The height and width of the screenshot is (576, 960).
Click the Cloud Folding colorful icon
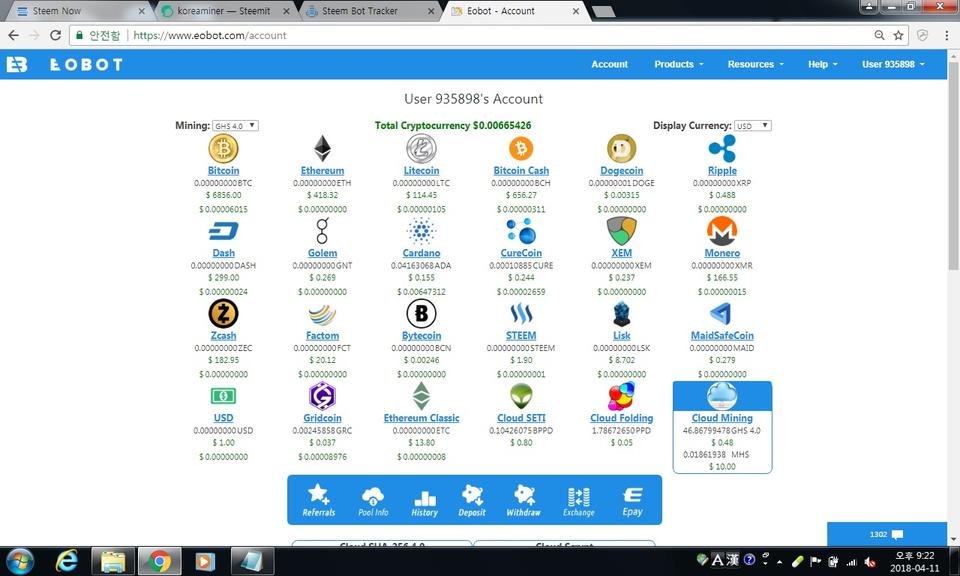[x=621, y=396]
